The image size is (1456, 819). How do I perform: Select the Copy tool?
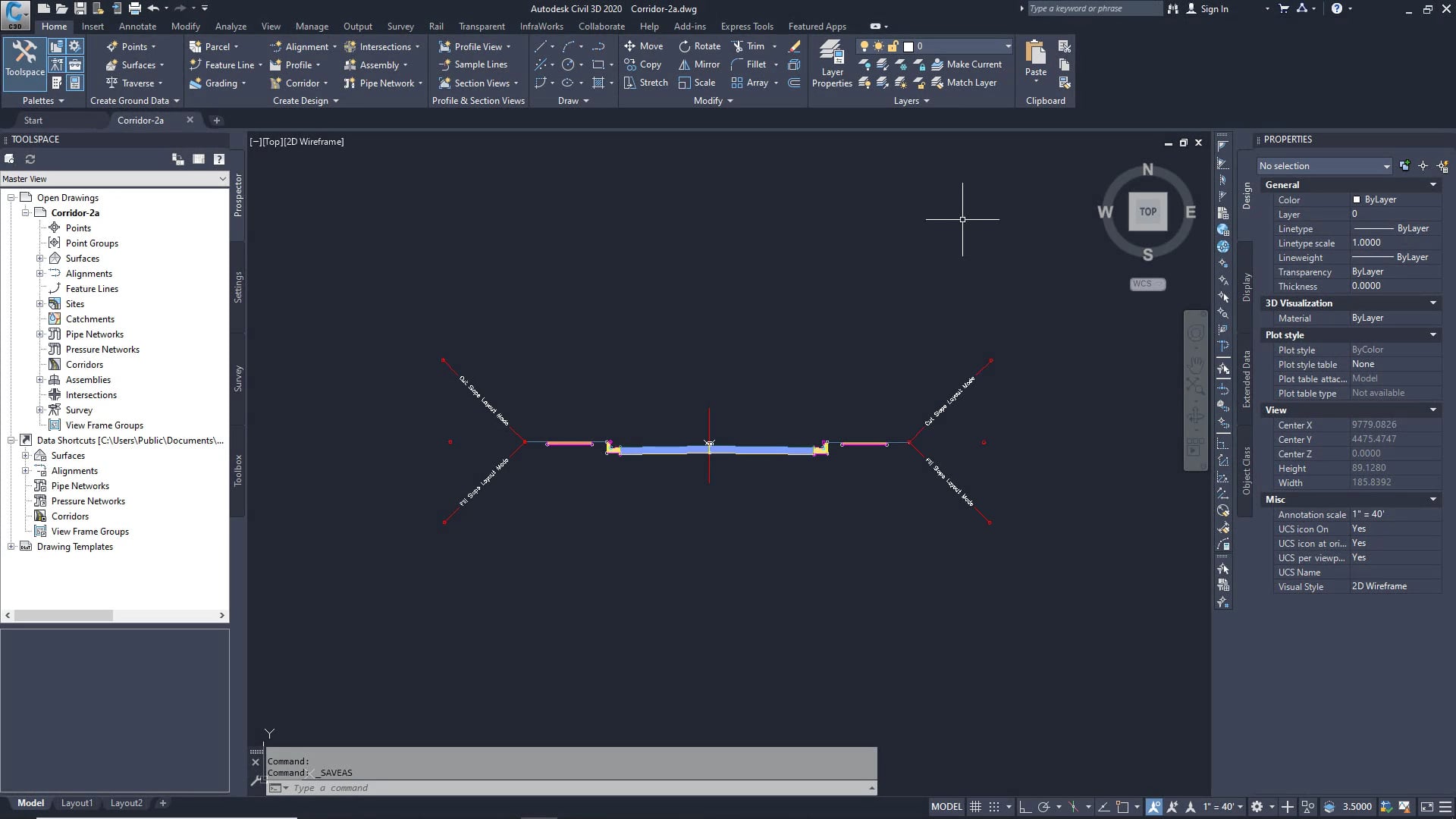coord(644,64)
